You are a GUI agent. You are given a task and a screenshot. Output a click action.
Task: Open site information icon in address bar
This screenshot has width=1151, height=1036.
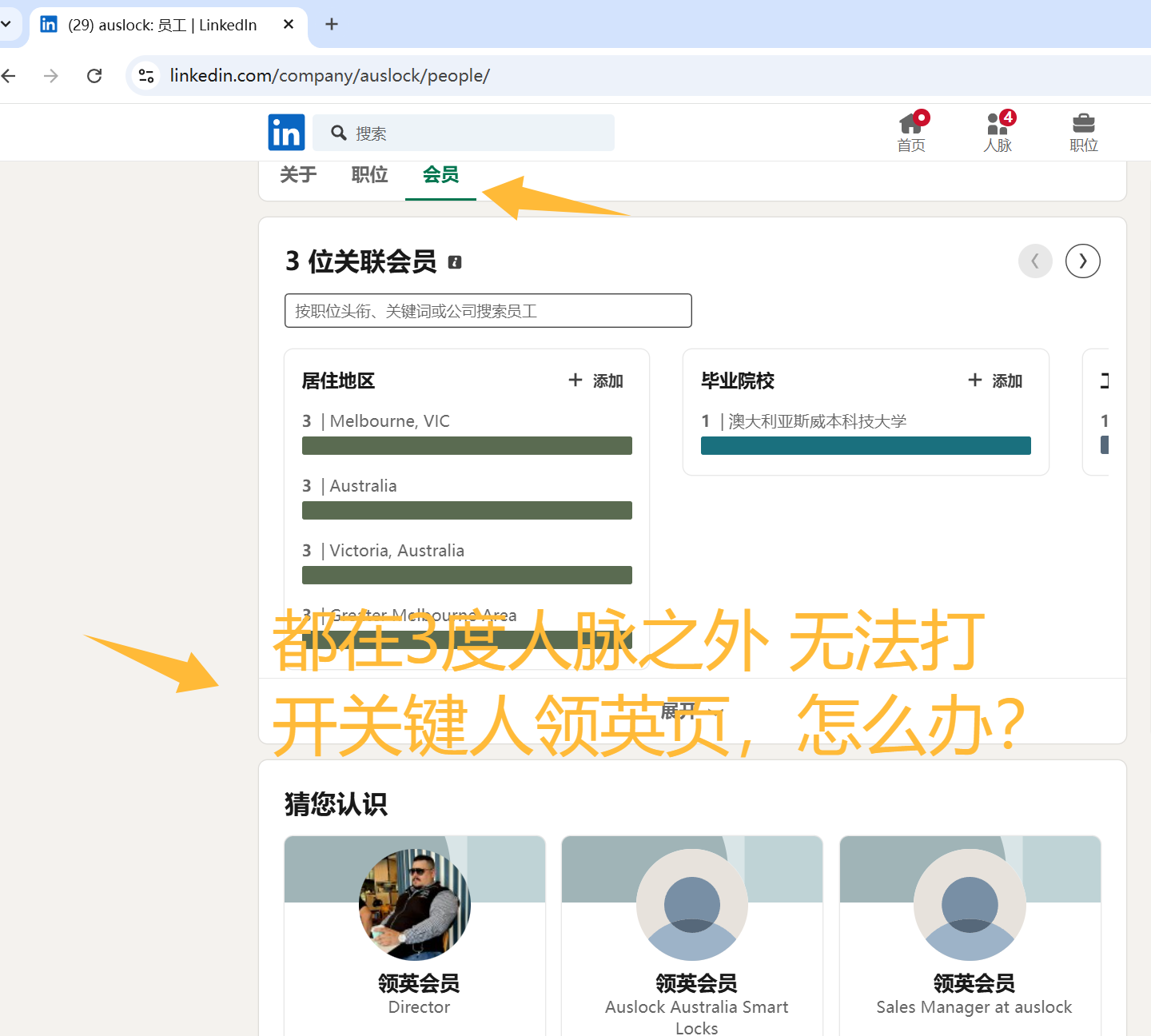tap(146, 76)
